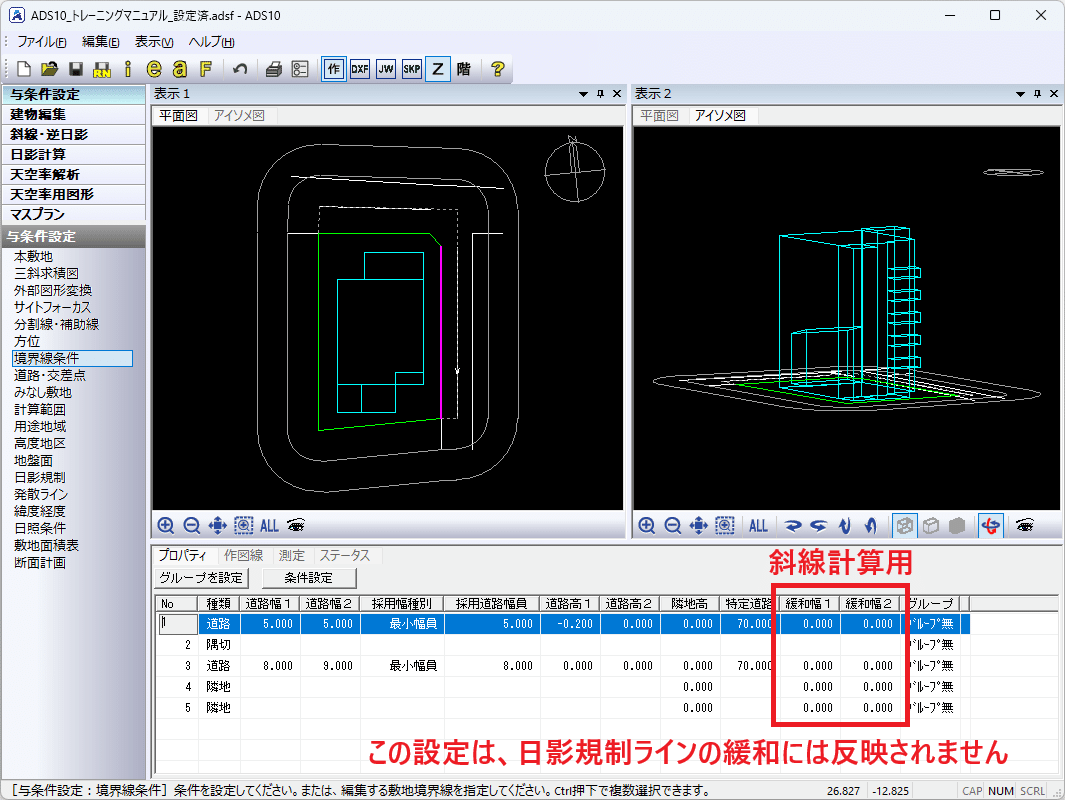Viewport: 1065px width, 800px height.
Task: Click the yellow 'a' toolbar icon
Action: [x=180, y=69]
